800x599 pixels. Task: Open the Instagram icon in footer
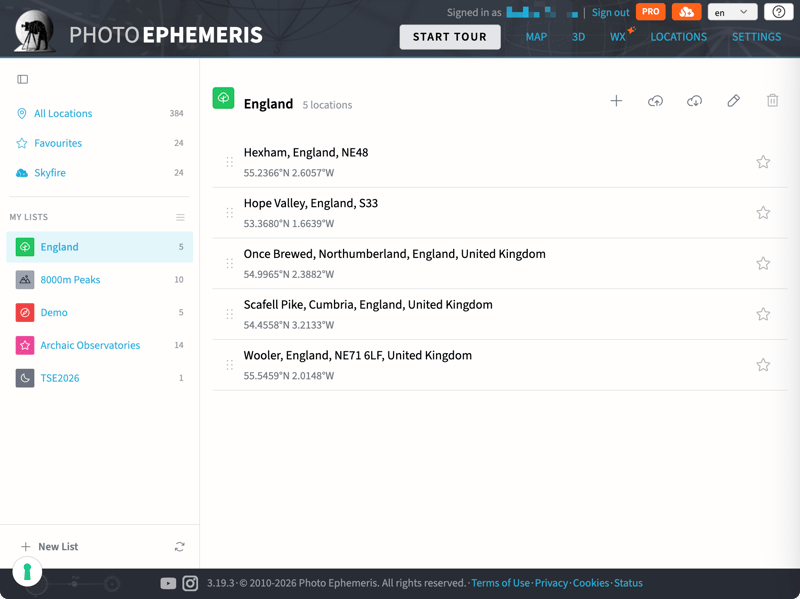coord(190,583)
